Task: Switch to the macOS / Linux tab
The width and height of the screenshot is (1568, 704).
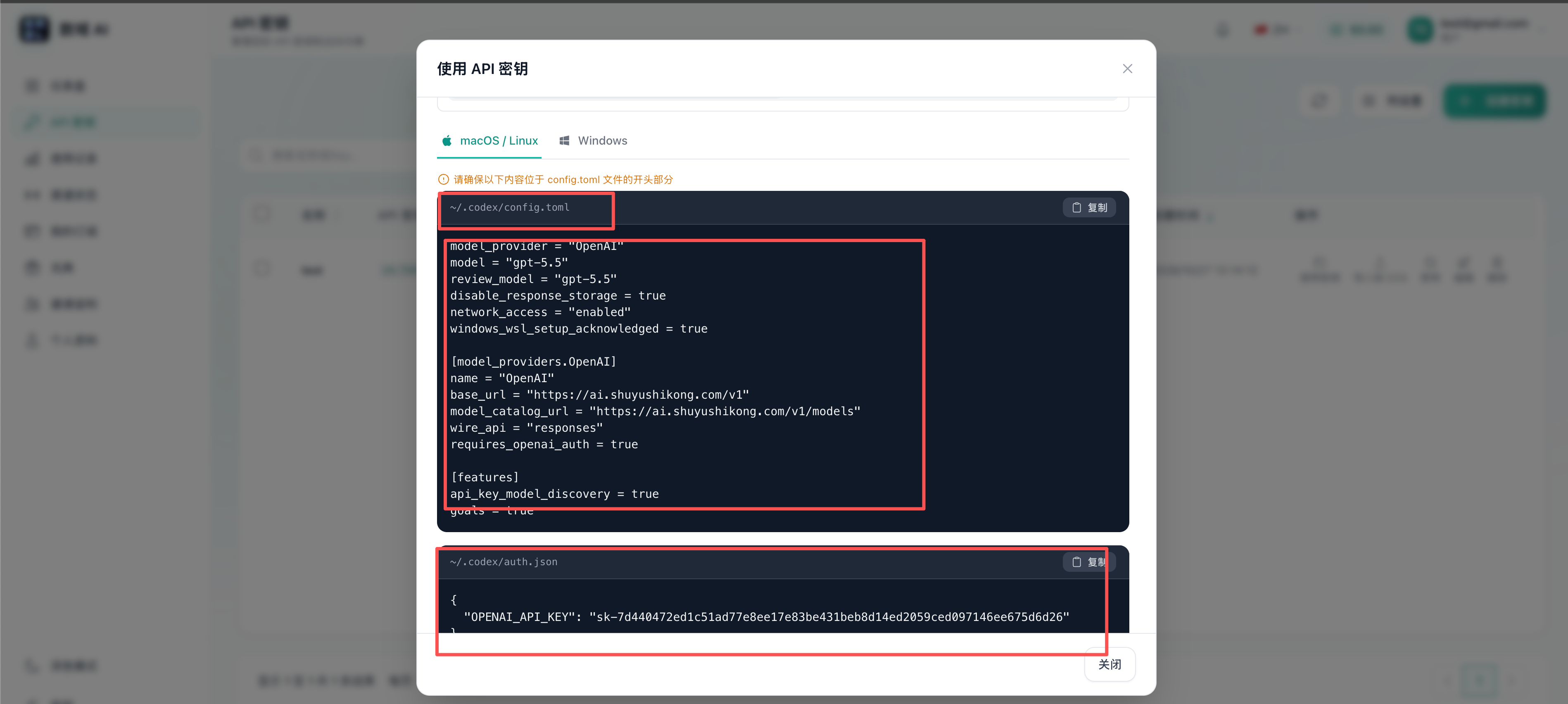Action: tap(489, 141)
